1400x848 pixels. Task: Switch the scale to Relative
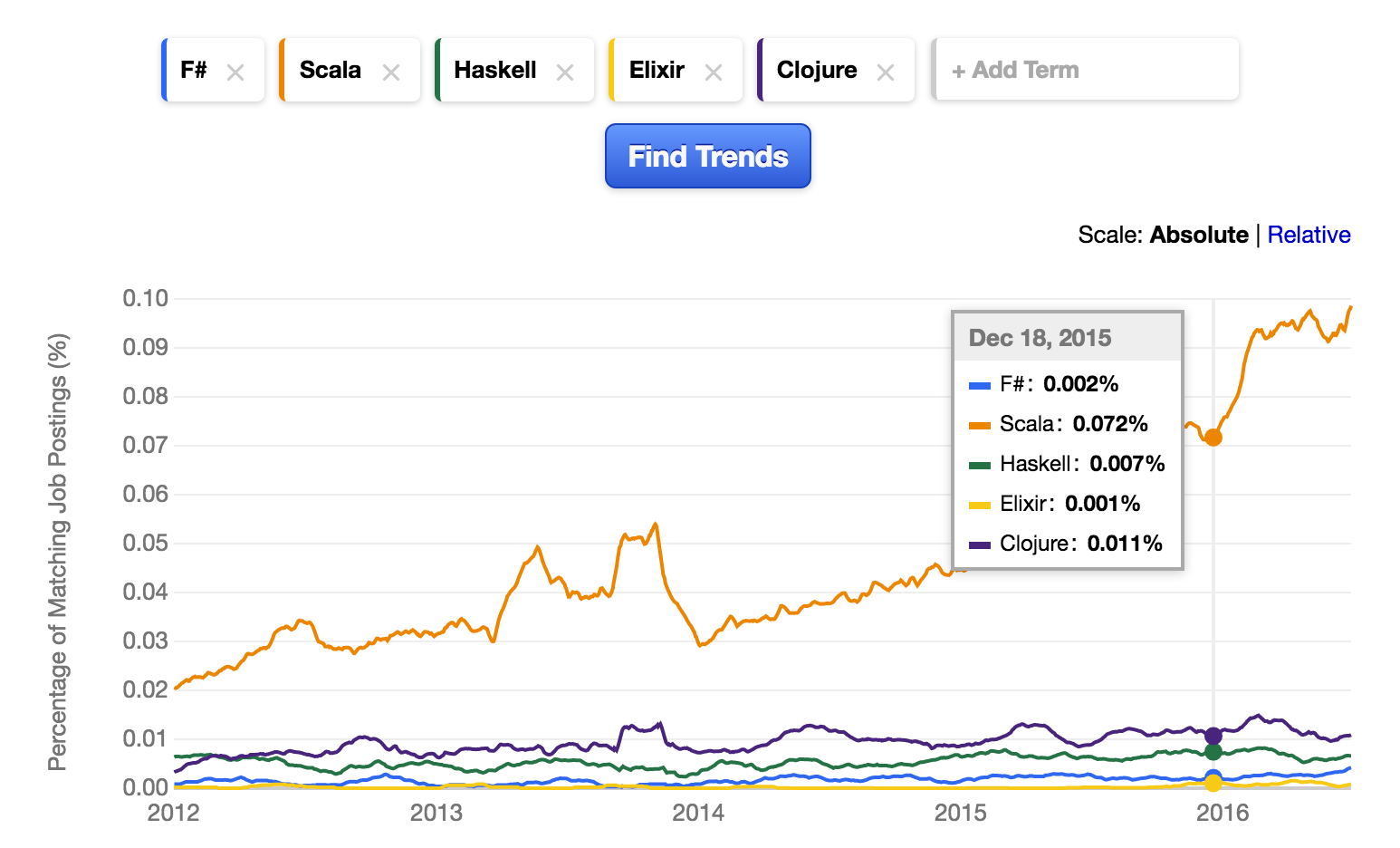[1309, 235]
